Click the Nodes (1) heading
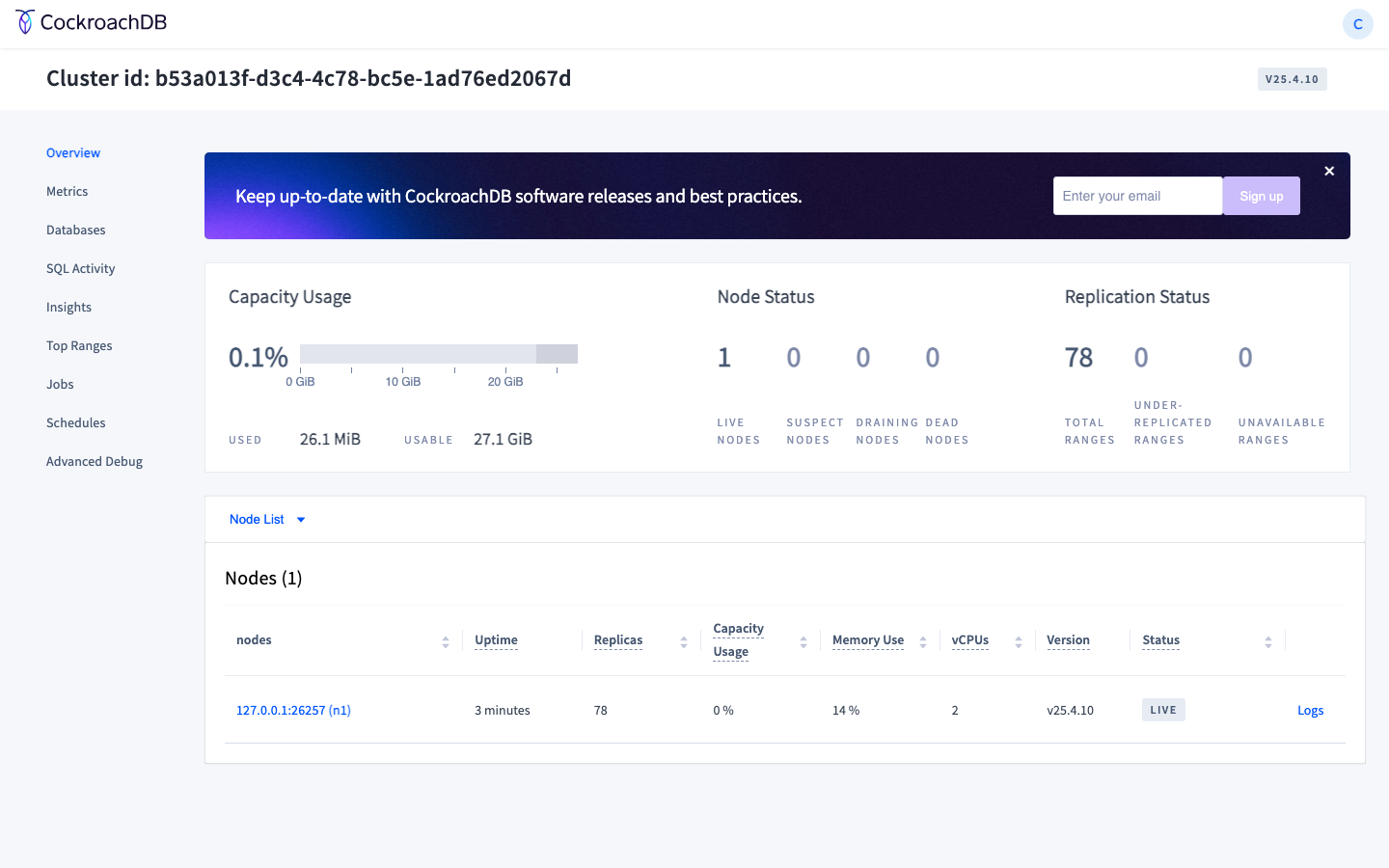Image resolution: width=1389 pixels, height=868 pixels. click(263, 578)
